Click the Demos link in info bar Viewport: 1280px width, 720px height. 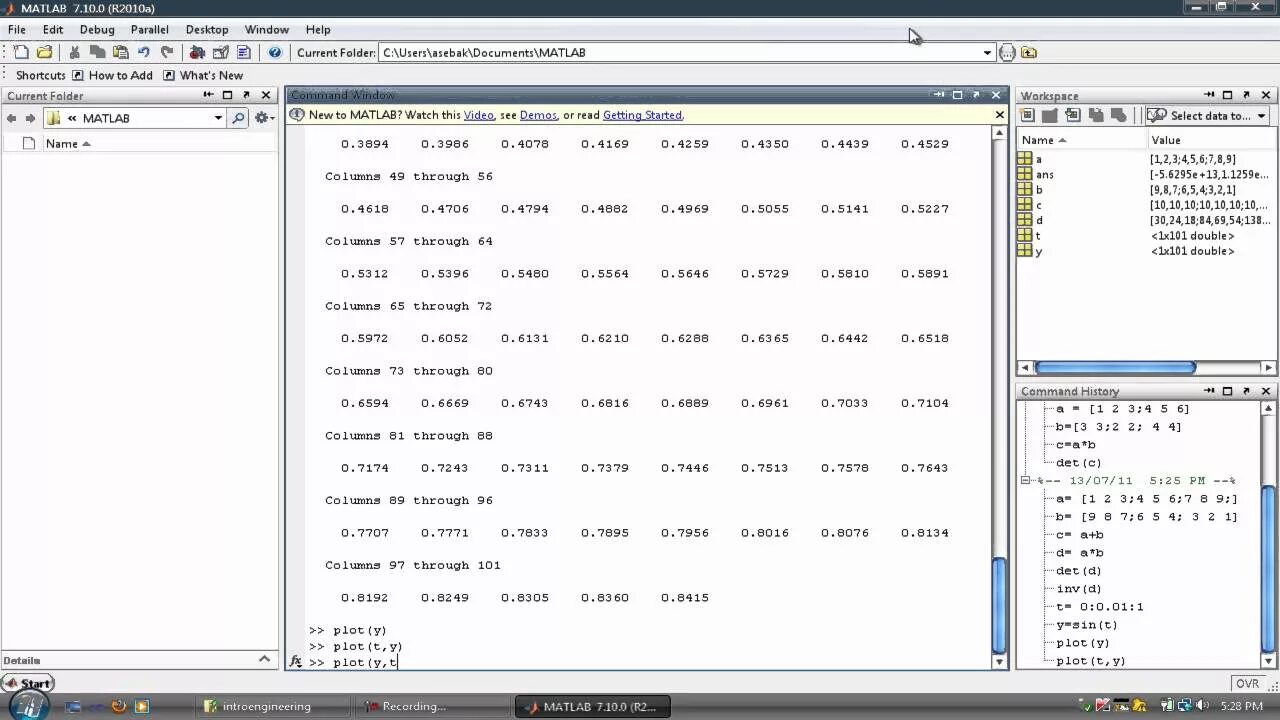pyautogui.click(x=538, y=115)
